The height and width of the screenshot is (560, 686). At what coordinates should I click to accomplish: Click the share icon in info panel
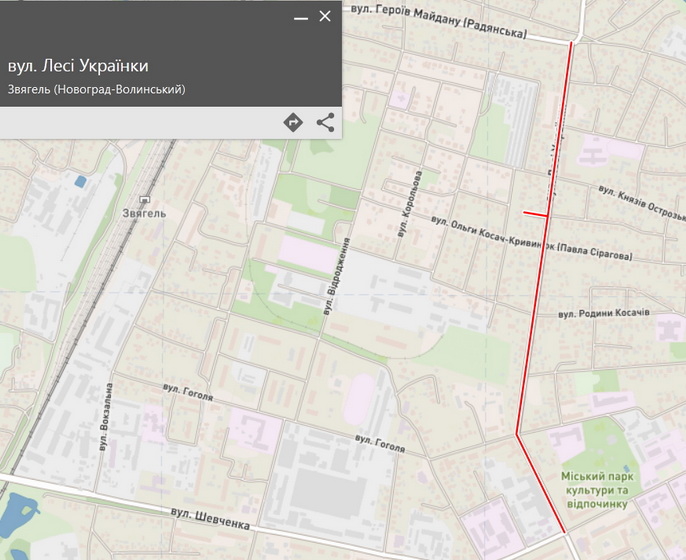(x=325, y=122)
